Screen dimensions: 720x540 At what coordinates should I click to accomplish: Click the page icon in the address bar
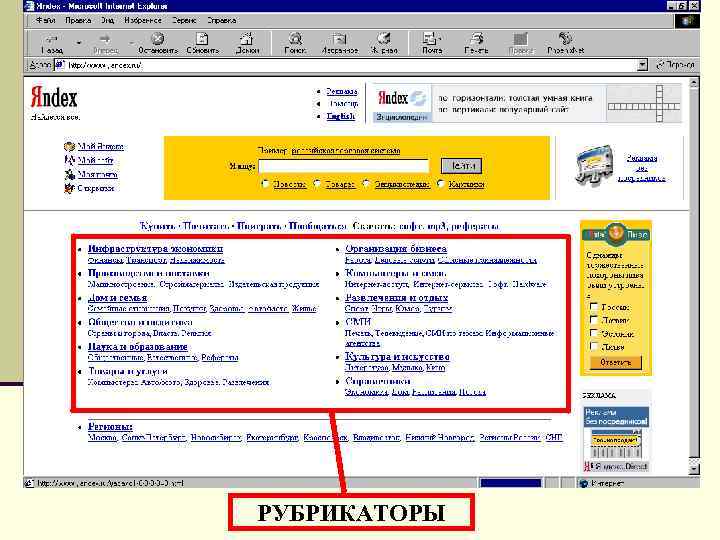pos(59,65)
